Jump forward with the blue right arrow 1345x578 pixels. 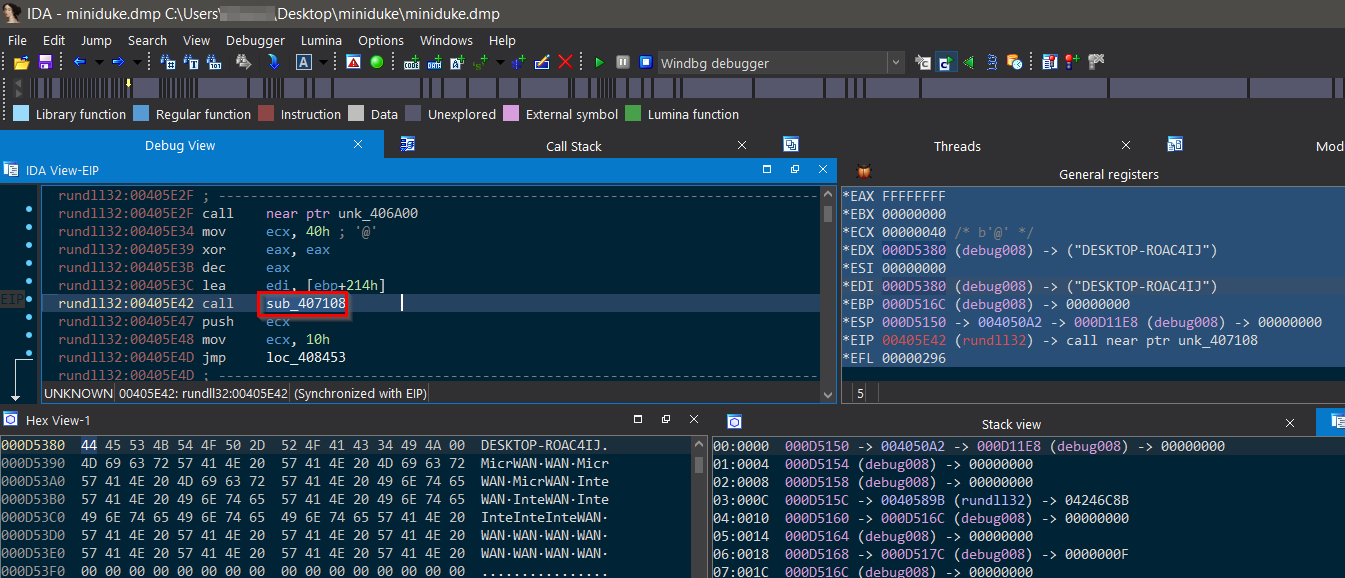coord(118,62)
